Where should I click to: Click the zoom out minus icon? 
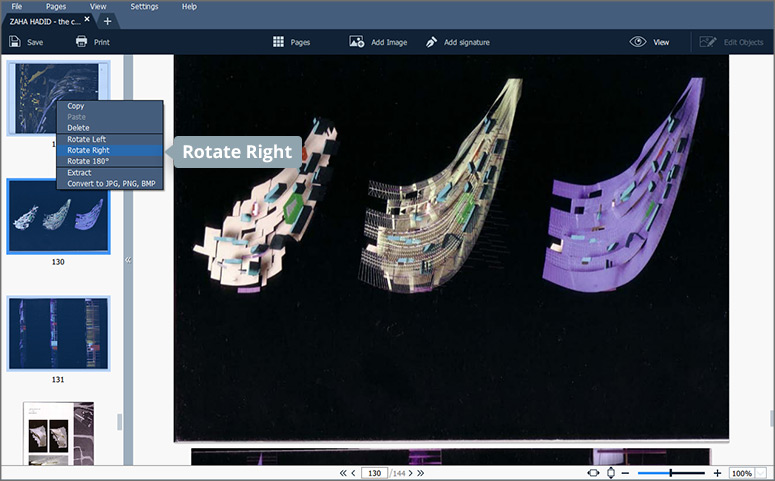tap(625, 473)
